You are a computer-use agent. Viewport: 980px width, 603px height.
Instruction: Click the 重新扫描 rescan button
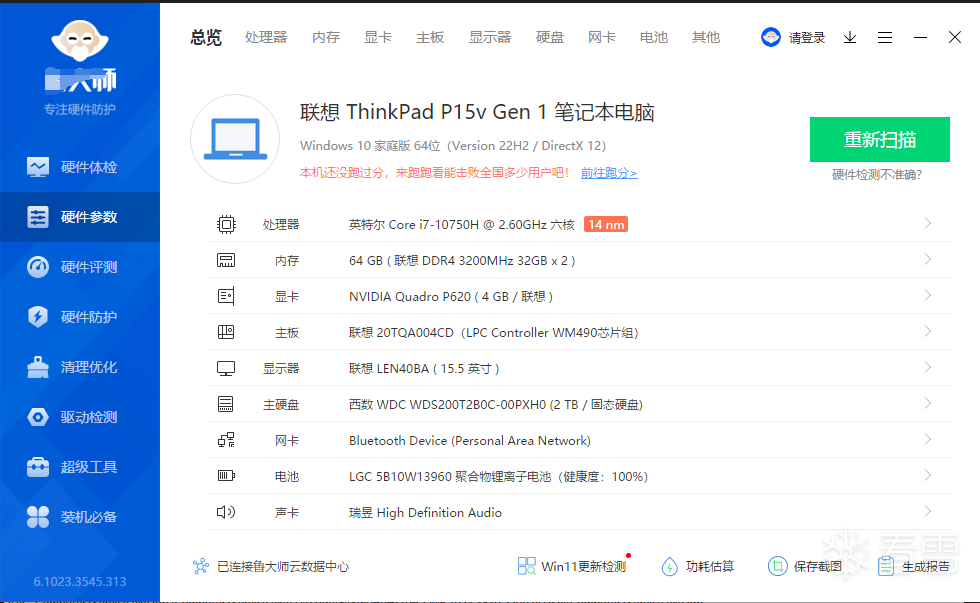pos(880,139)
